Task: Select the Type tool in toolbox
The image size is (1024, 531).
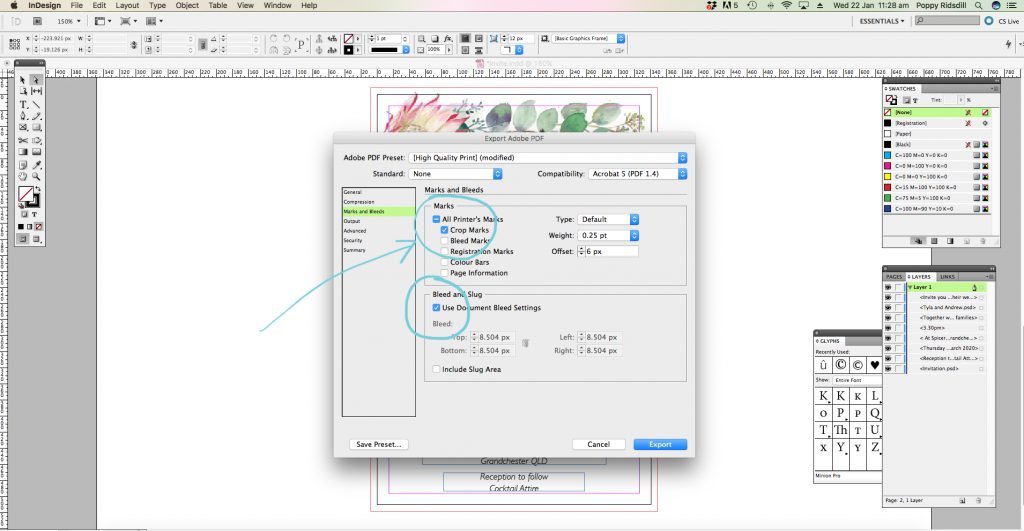Action: (23, 104)
